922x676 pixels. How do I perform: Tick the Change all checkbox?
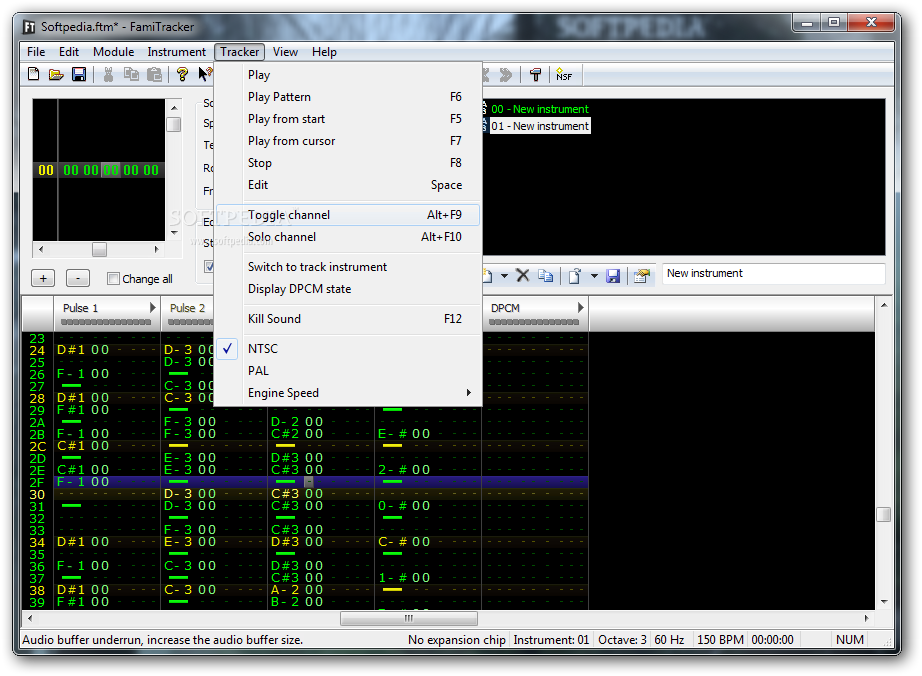click(x=113, y=279)
